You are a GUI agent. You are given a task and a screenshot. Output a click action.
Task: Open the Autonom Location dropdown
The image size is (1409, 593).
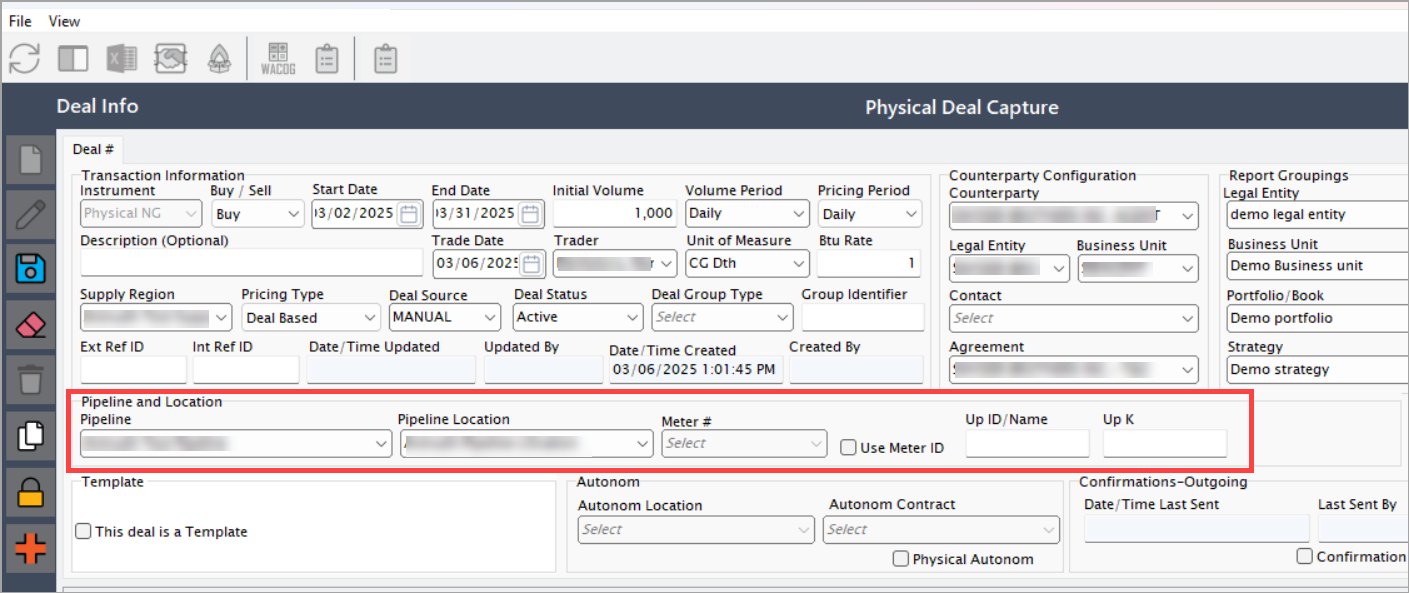pos(696,530)
